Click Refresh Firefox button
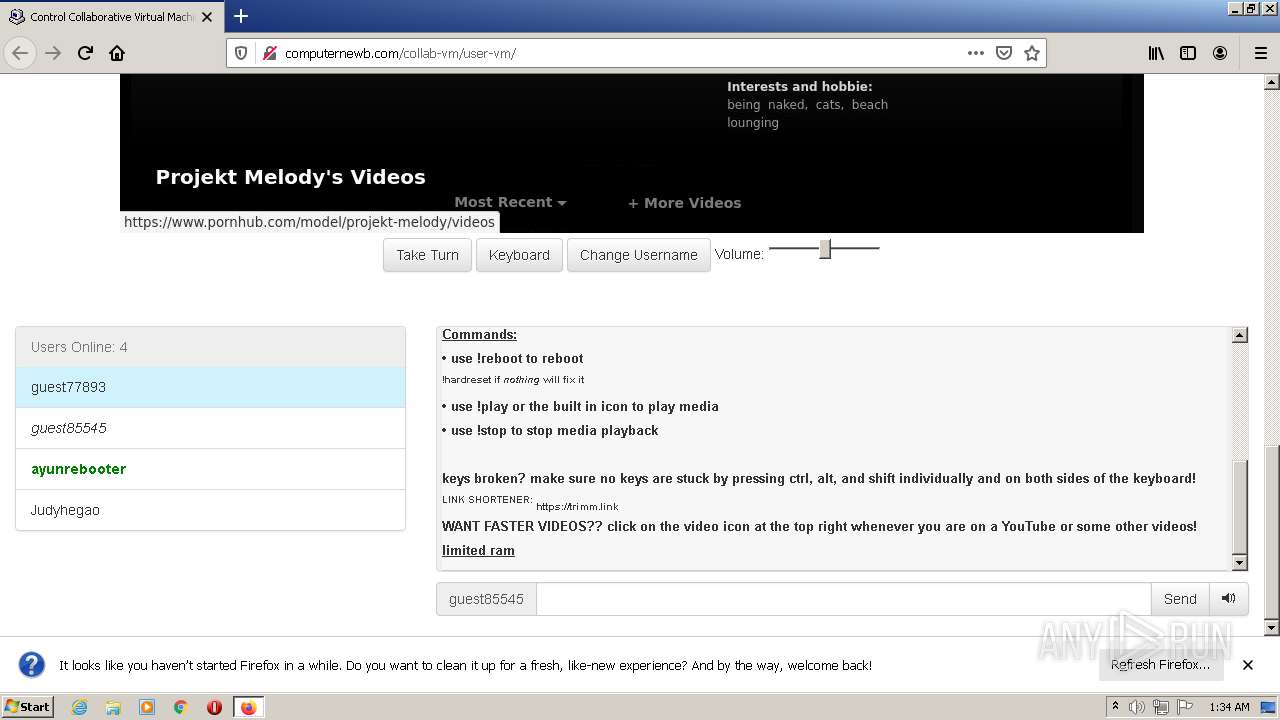The height and width of the screenshot is (720, 1280). (1160, 665)
